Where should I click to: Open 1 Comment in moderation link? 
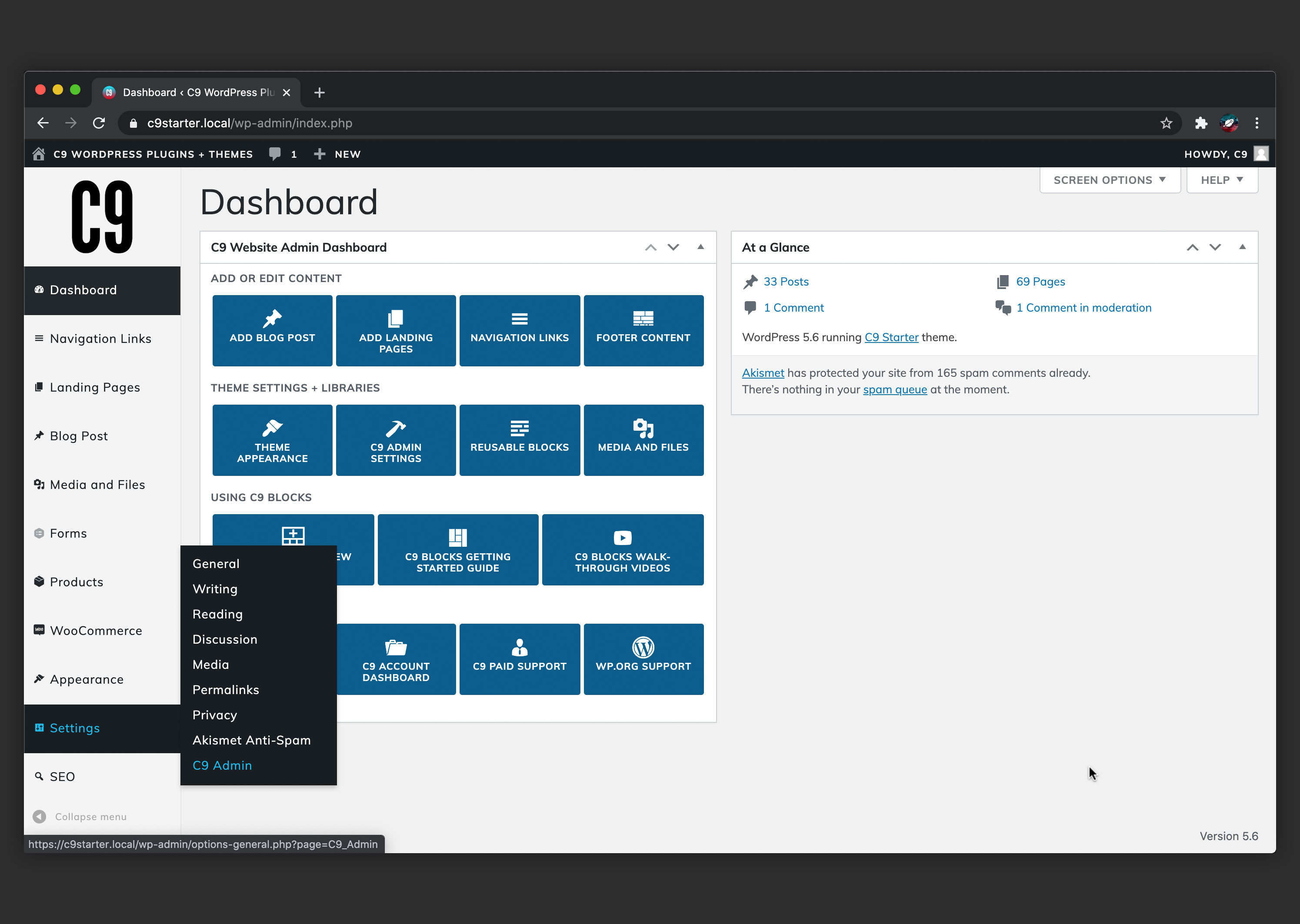pos(1084,308)
